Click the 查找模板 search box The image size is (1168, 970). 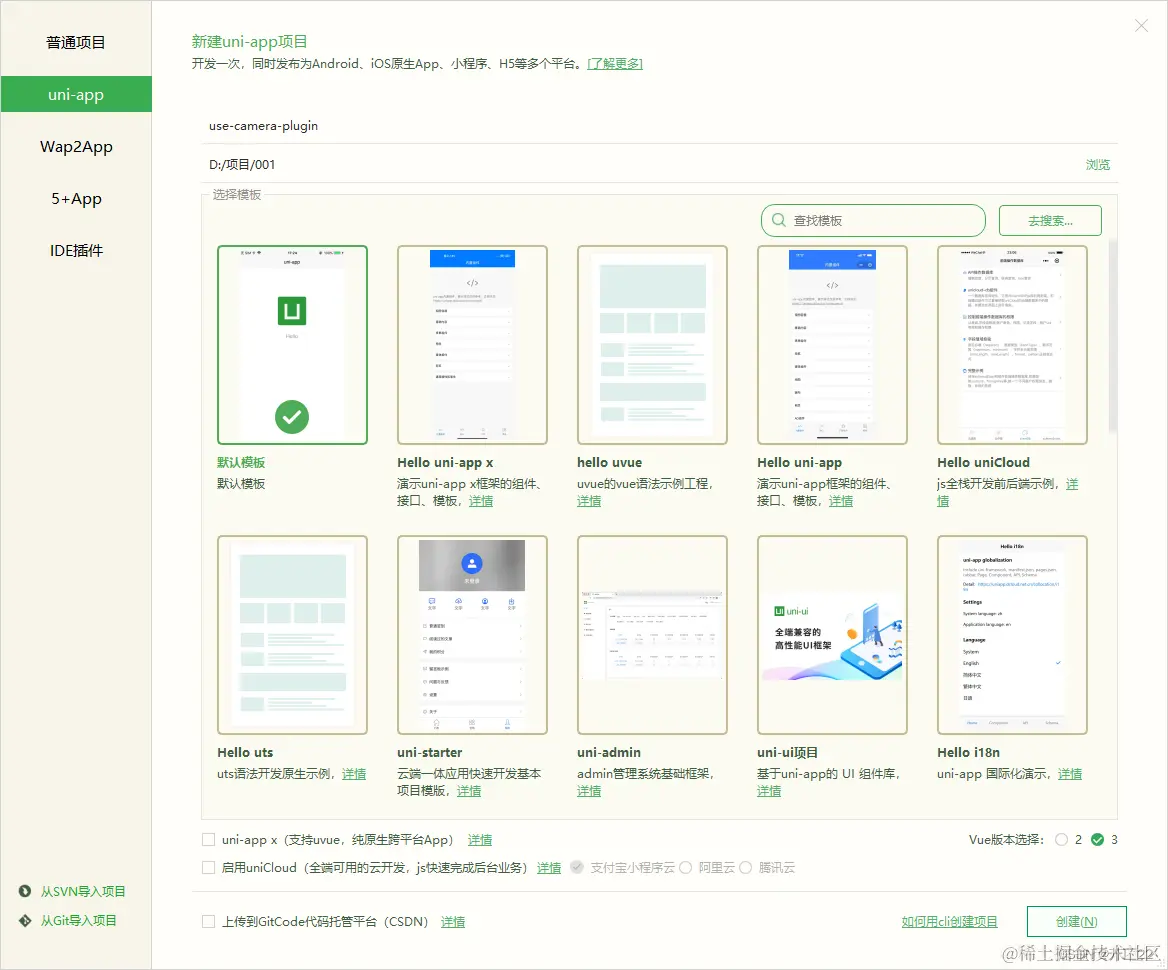click(x=873, y=221)
